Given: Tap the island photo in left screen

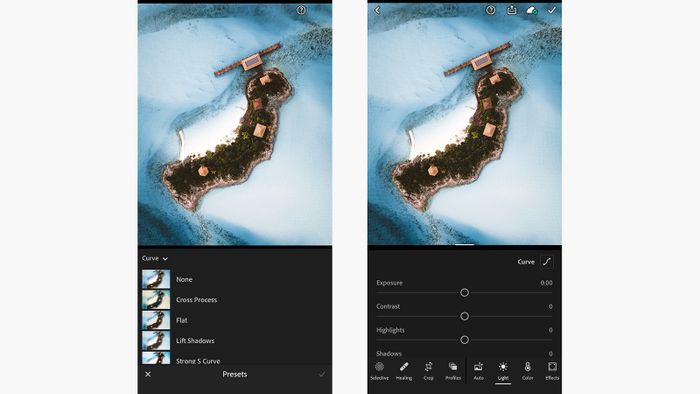Looking at the screenshot, I should click(x=235, y=124).
